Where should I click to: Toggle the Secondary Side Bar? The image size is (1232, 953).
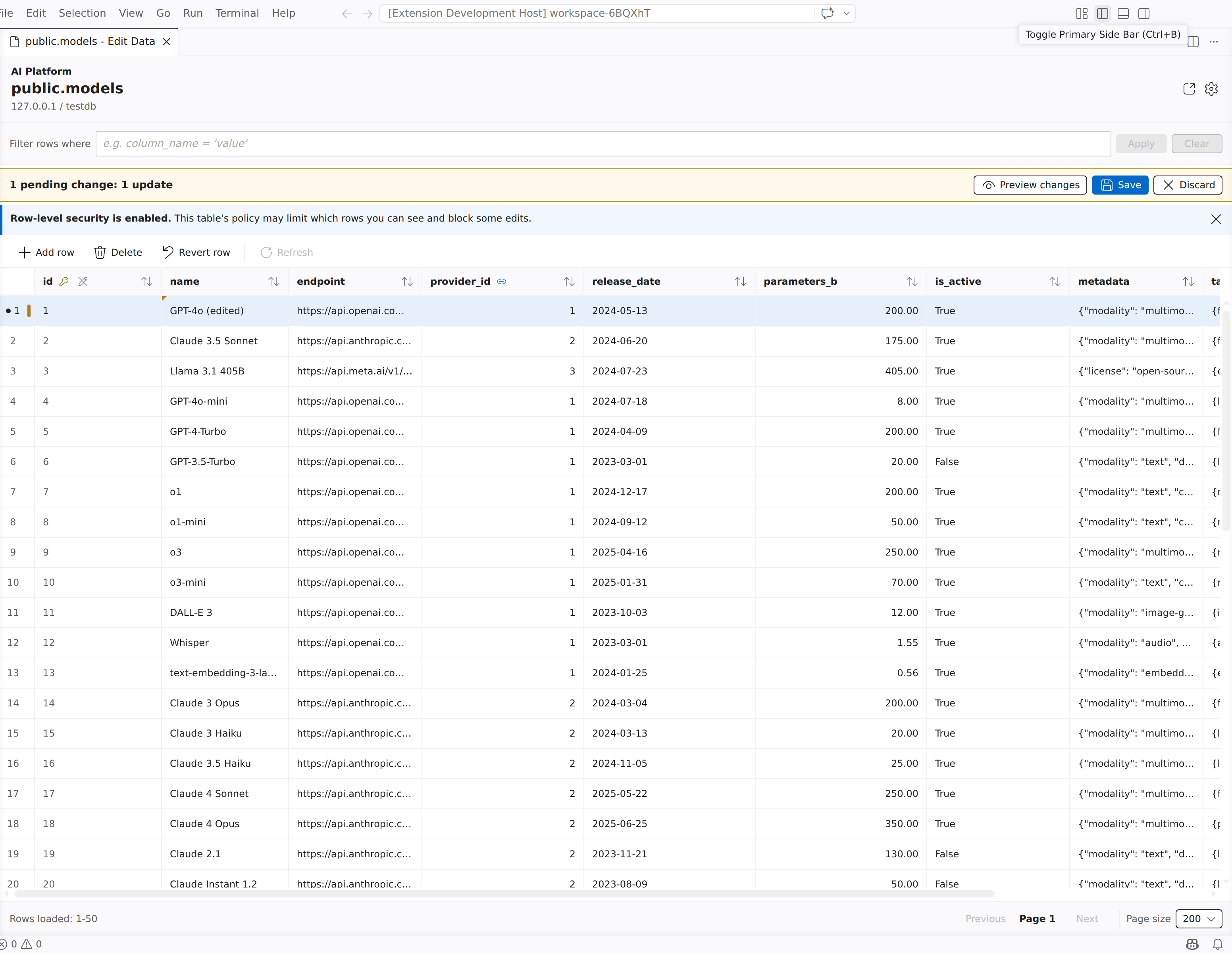1144,14
